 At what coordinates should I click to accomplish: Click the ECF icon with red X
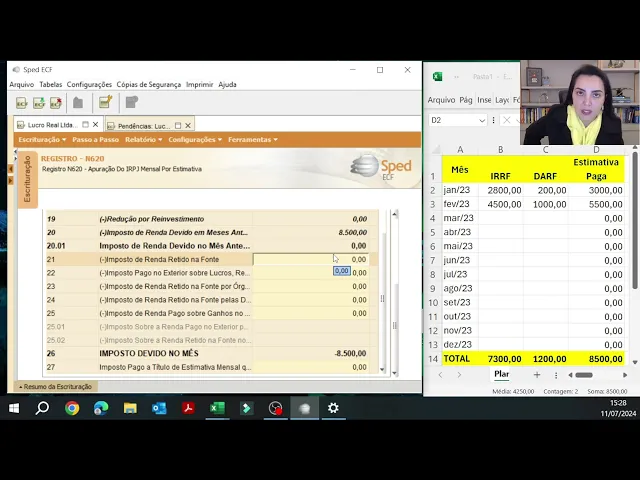56,102
